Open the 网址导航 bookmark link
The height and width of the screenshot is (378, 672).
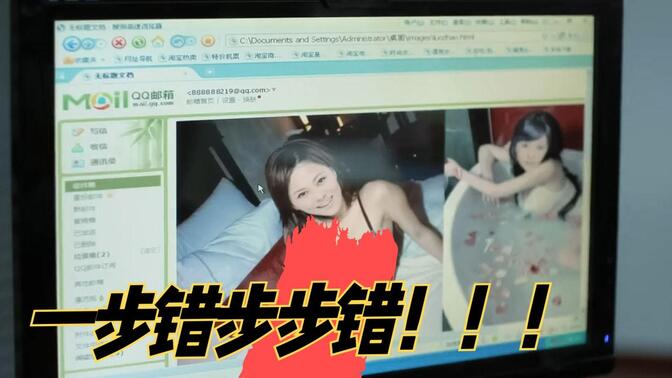(x=133, y=59)
